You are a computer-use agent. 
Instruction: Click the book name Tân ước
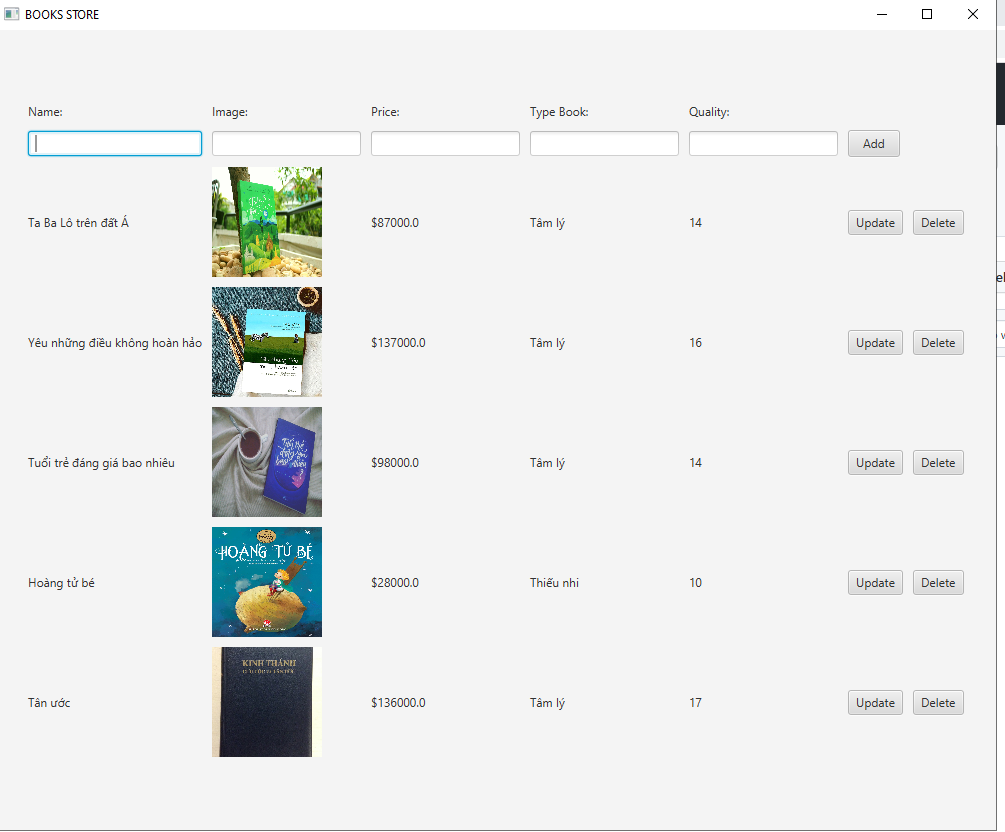(49, 703)
